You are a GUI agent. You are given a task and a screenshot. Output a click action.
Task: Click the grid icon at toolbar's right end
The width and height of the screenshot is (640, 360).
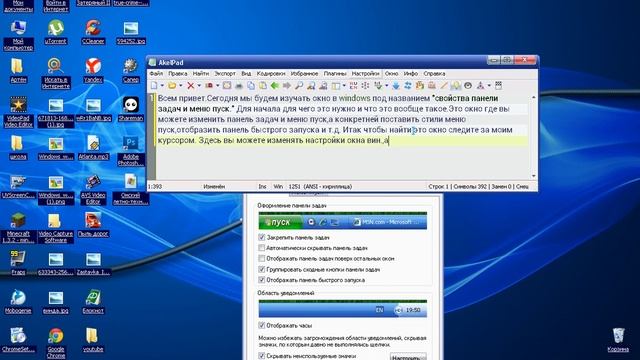tap(498, 86)
